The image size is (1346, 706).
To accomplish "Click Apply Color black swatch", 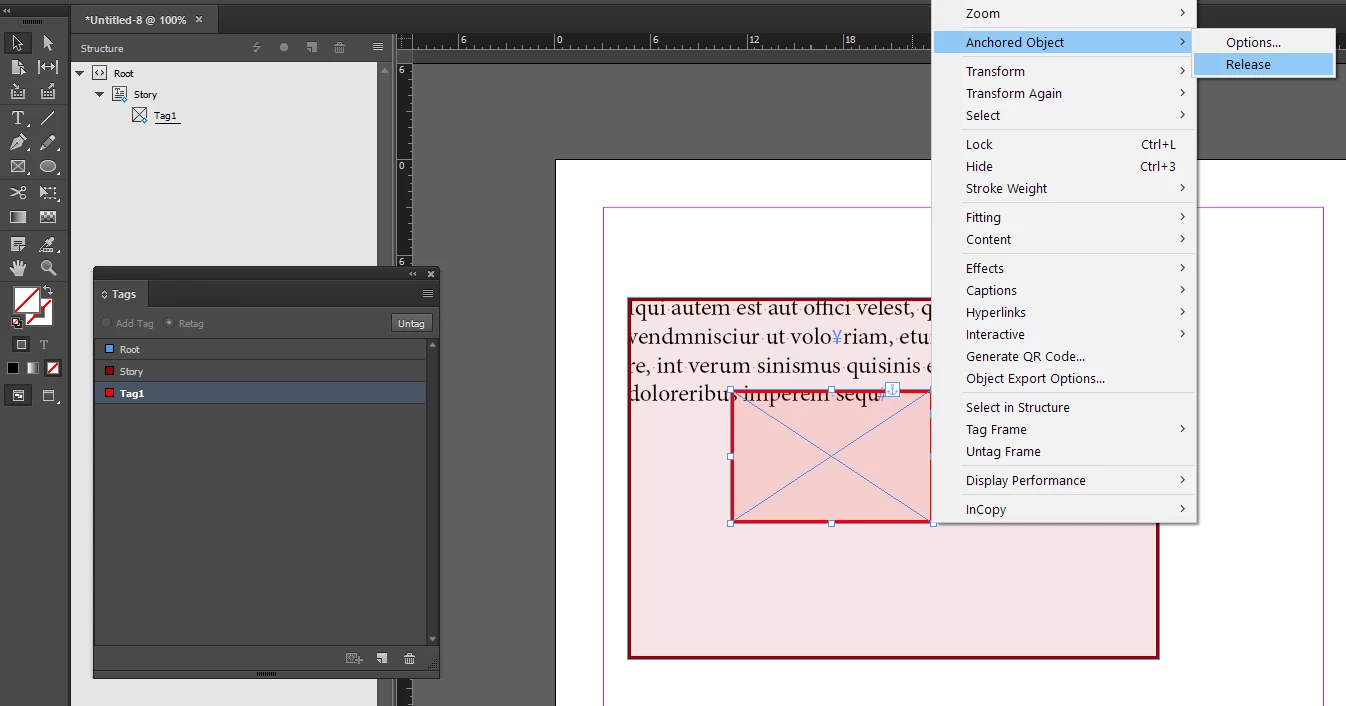I will [13, 368].
